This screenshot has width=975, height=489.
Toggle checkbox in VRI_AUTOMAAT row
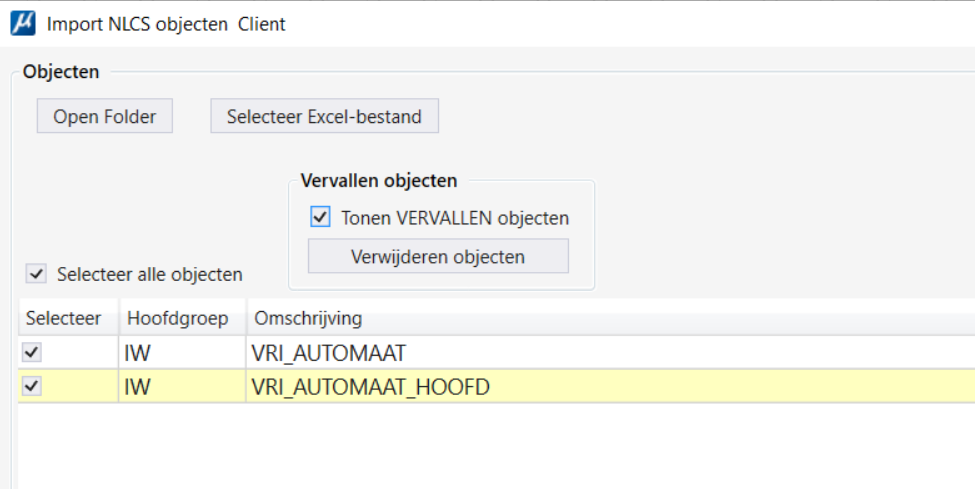(x=32, y=353)
